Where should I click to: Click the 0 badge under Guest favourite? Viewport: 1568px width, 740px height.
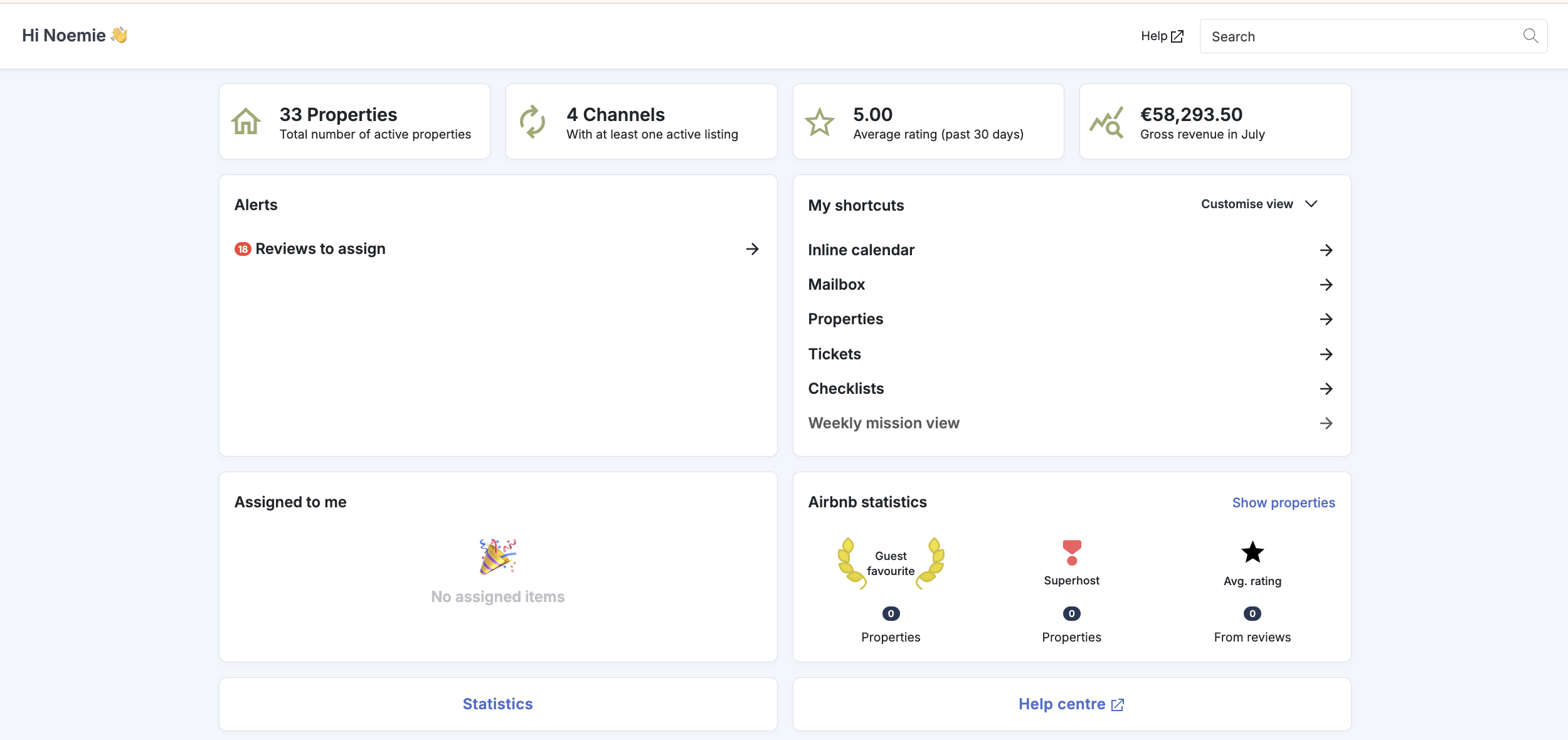click(x=891, y=613)
